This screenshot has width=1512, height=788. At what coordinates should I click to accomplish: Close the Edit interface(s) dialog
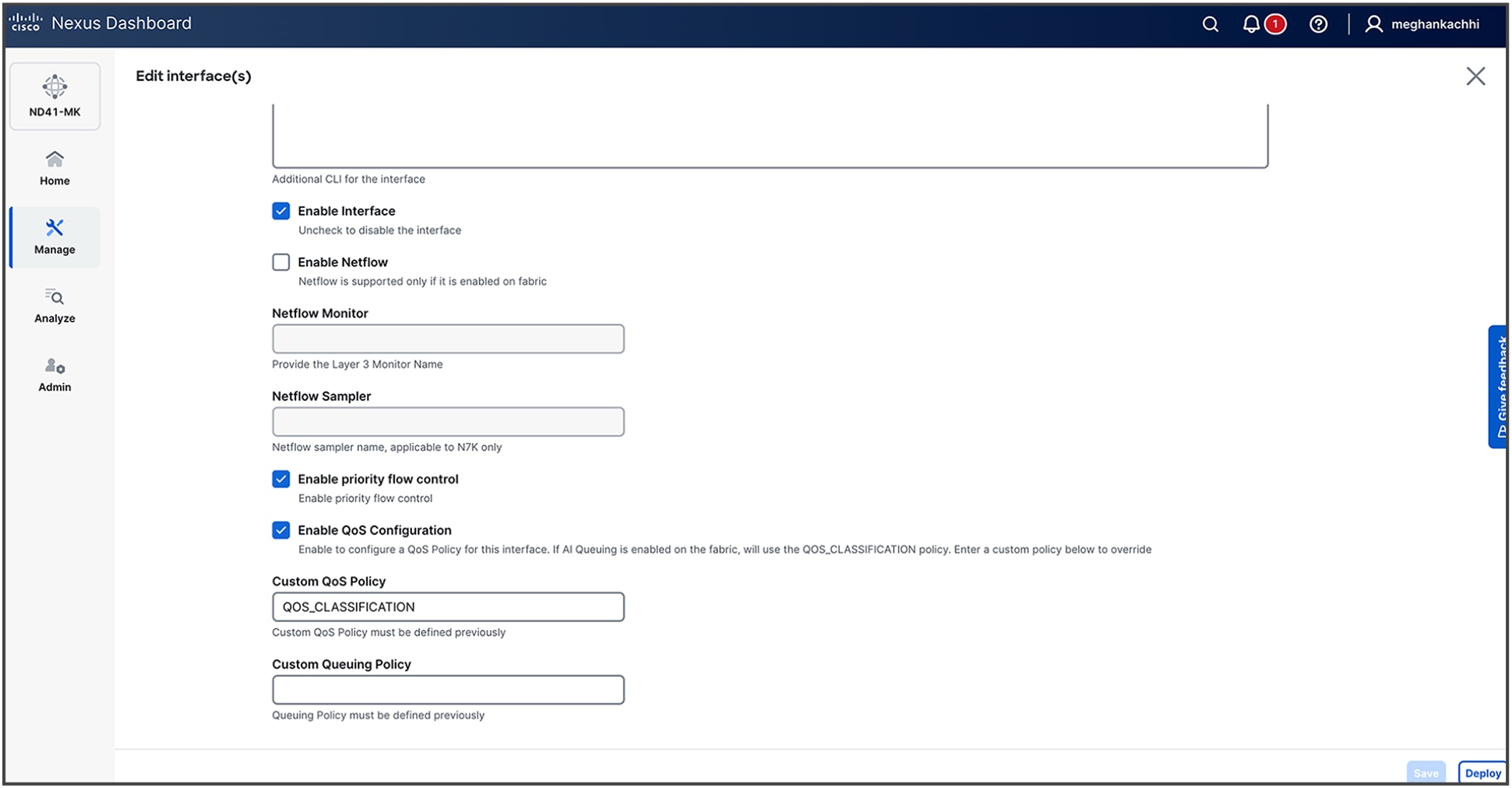[1476, 76]
